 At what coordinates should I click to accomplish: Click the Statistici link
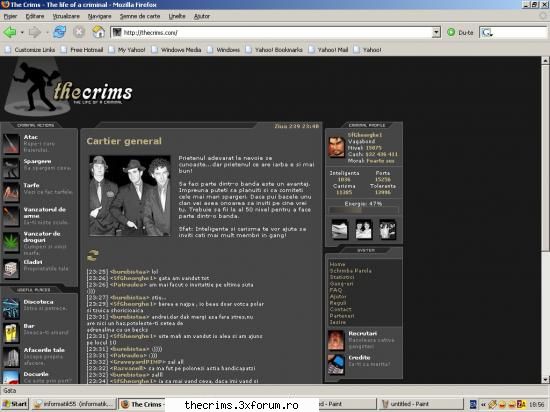pyautogui.click(x=342, y=277)
